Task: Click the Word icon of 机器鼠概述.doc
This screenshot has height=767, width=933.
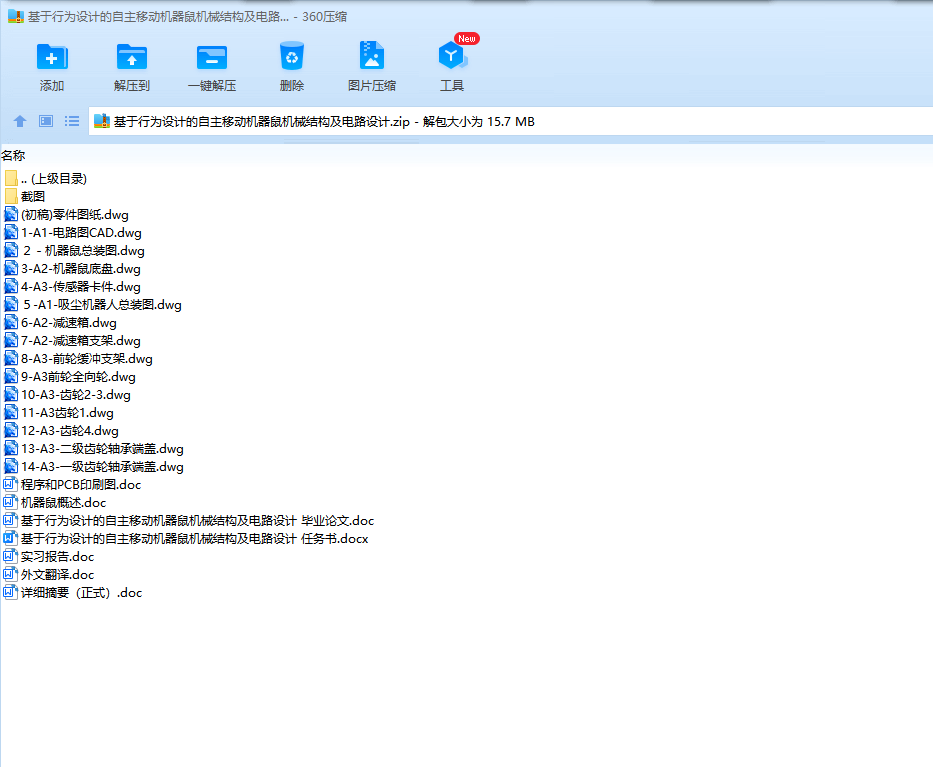Action: click(x=11, y=502)
